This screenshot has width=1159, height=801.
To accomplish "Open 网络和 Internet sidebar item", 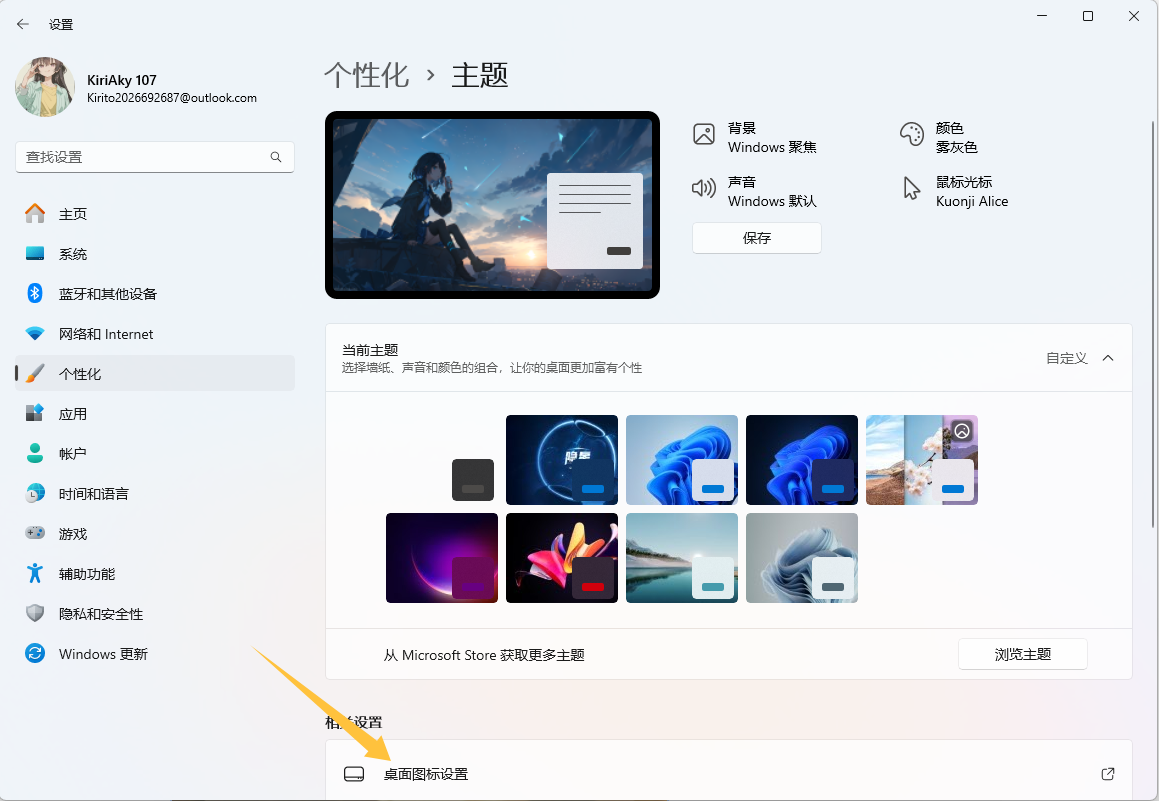I will point(106,334).
